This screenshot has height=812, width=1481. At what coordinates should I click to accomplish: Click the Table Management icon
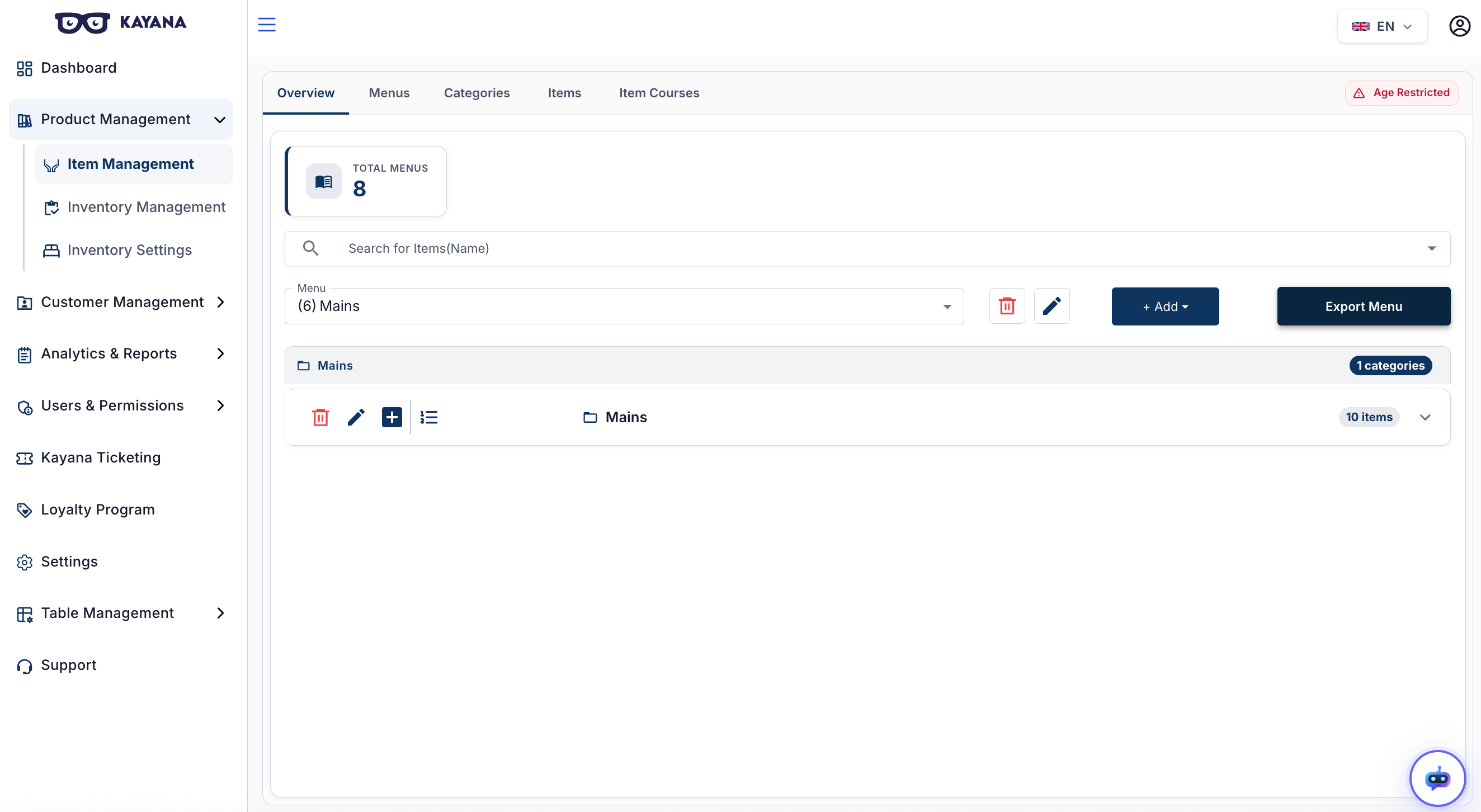(24, 615)
